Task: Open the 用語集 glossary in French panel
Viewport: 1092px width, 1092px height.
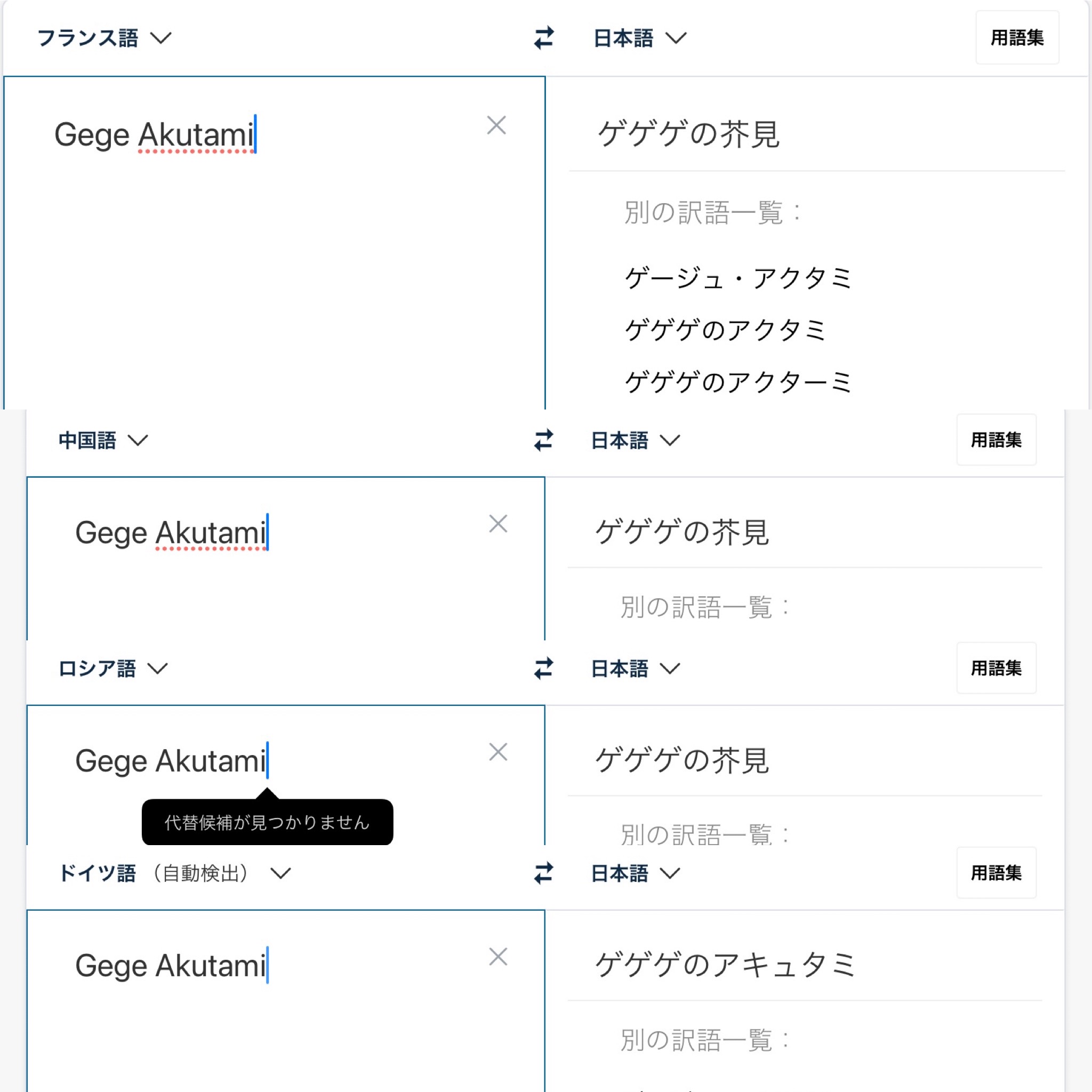Action: (x=1017, y=37)
